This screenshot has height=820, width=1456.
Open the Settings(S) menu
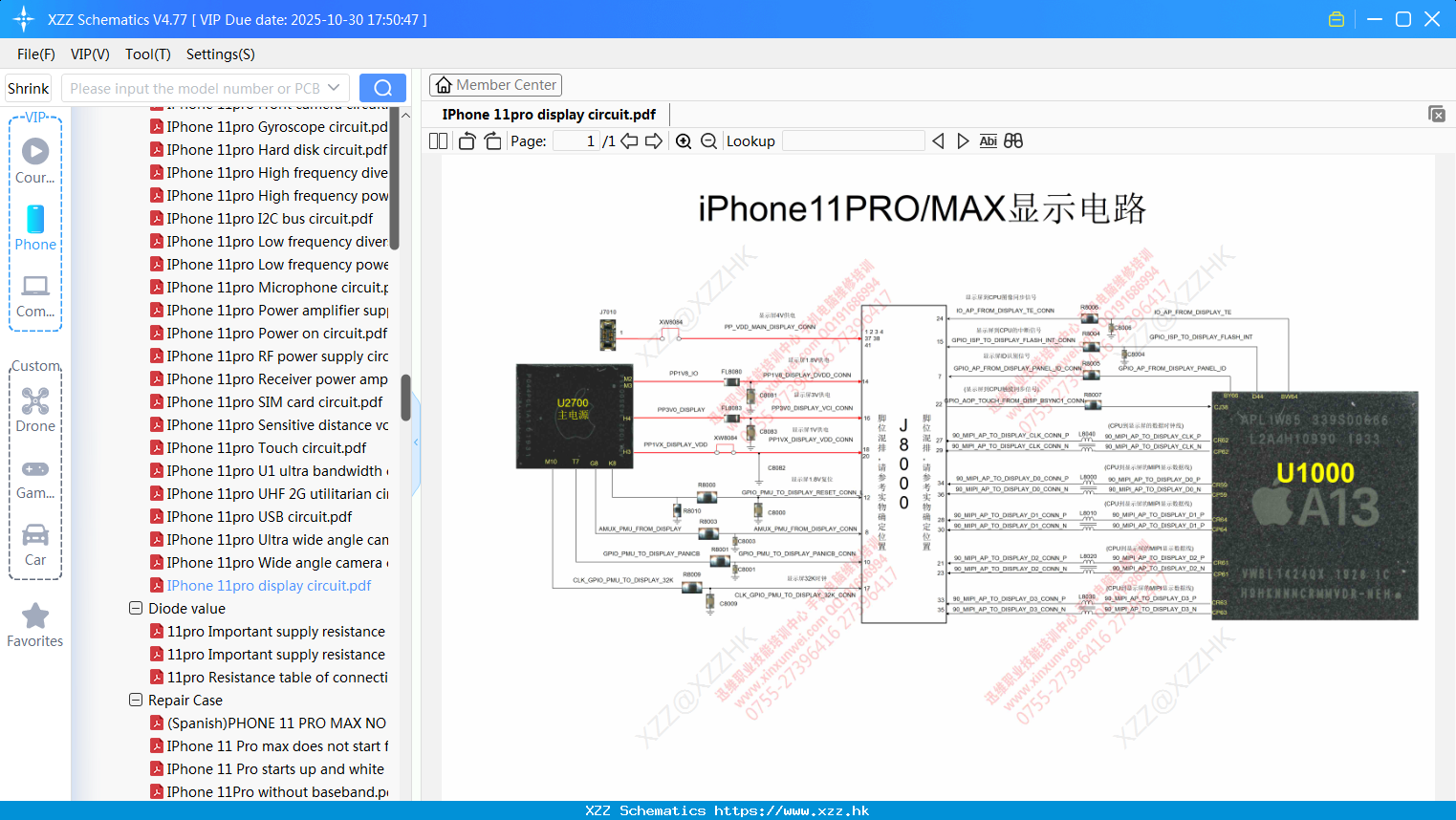221,54
